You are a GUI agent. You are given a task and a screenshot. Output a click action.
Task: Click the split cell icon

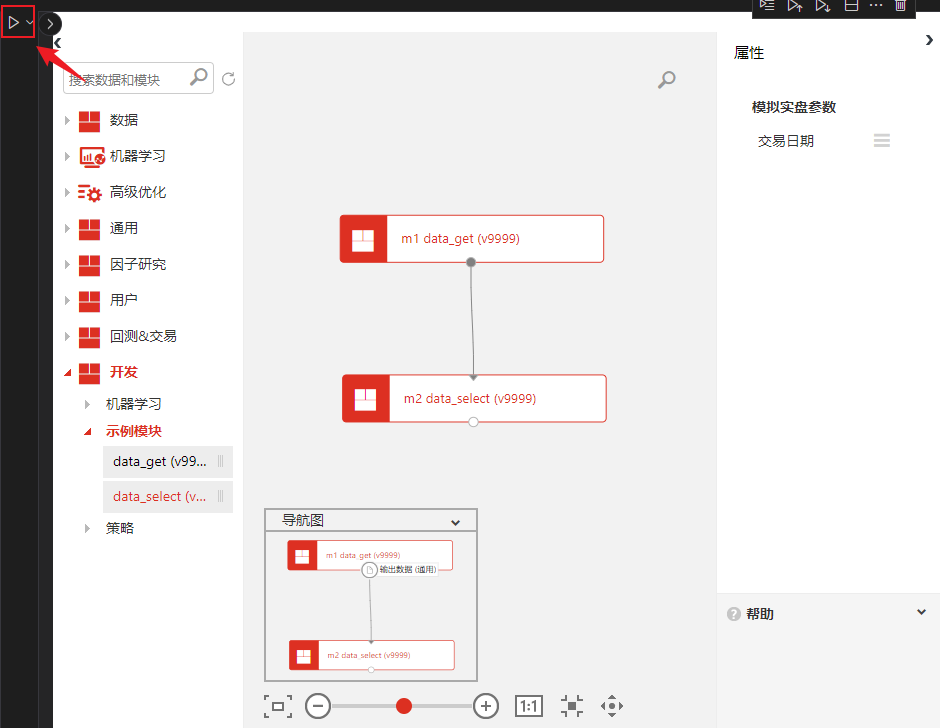(x=851, y=5)
